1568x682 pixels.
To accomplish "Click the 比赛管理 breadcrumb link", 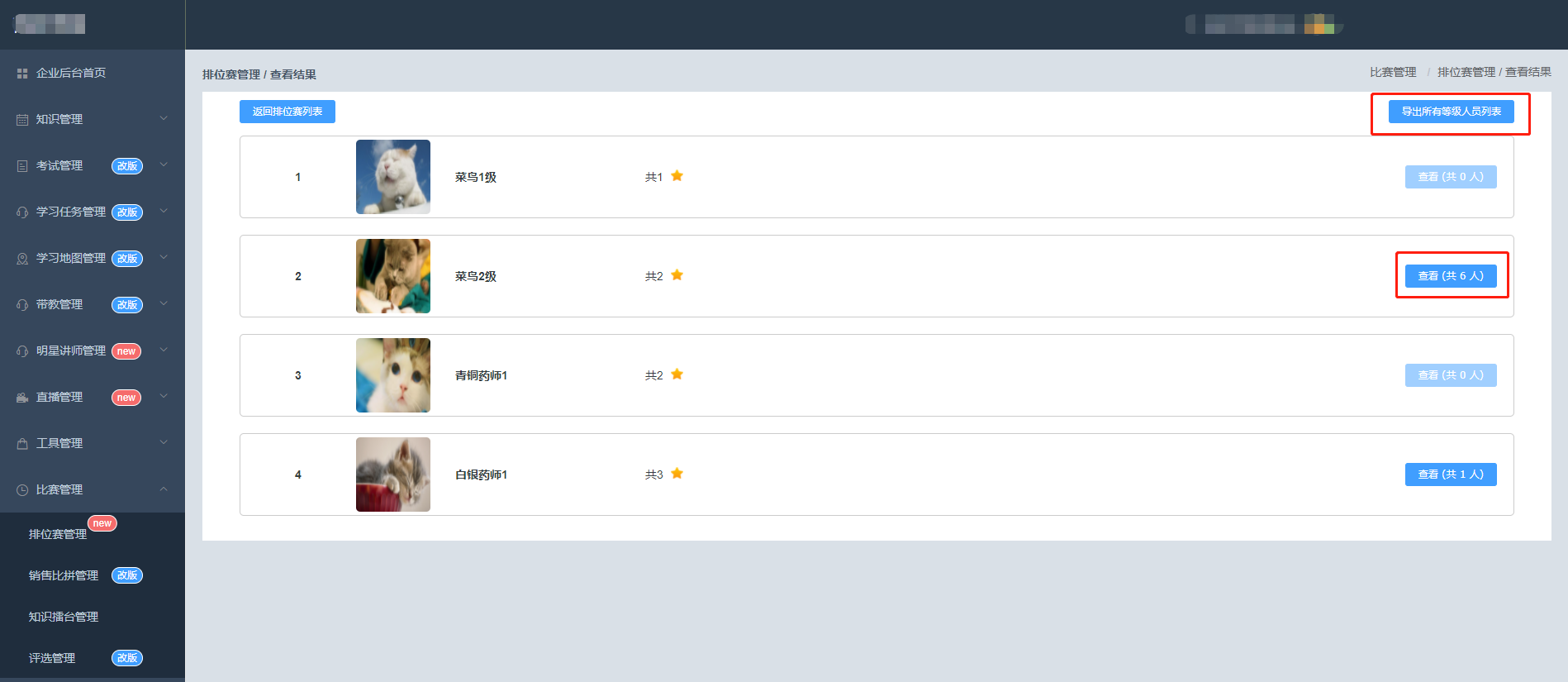I will pyautogui.click(x=1393, y=73).
